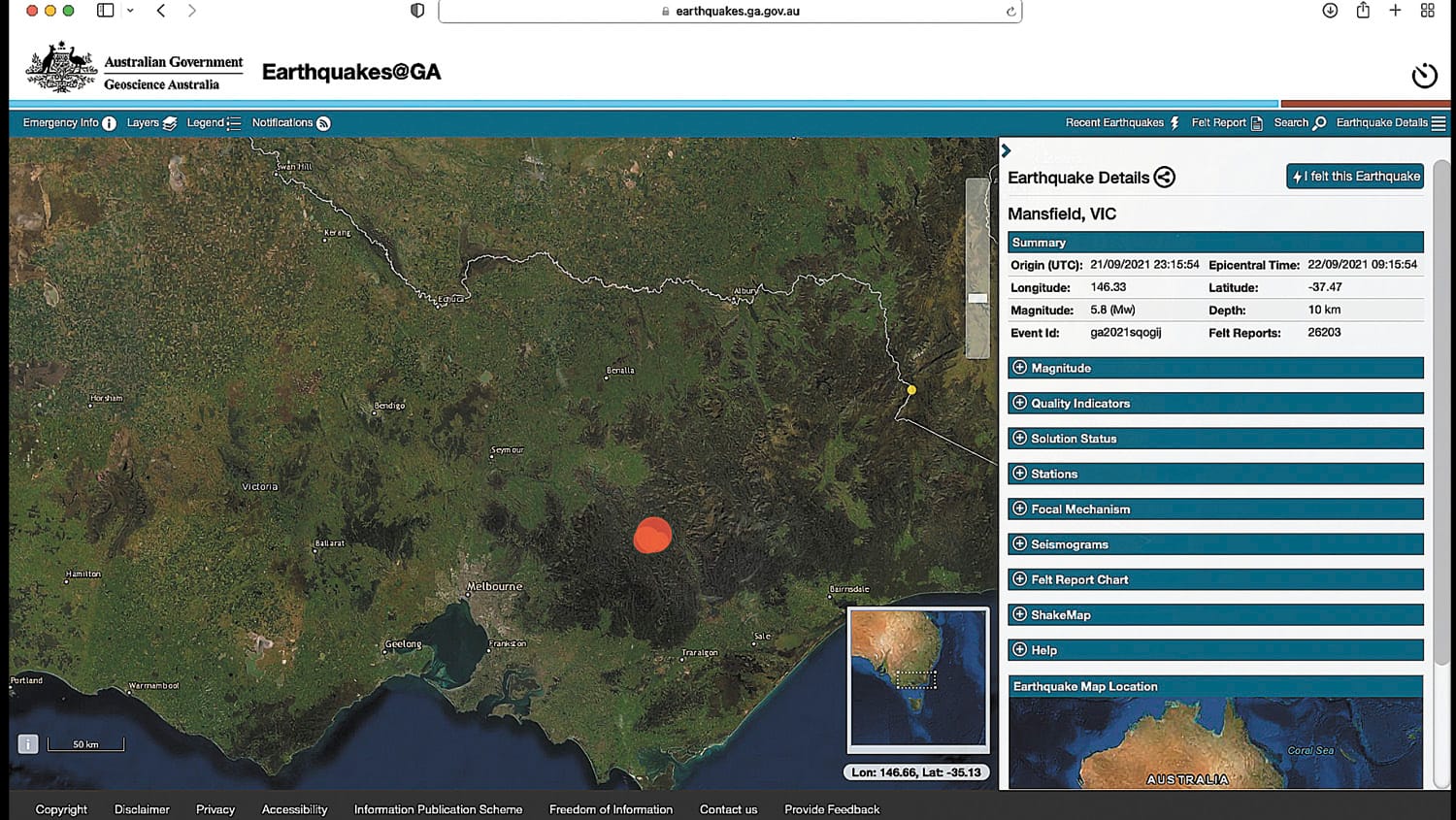Click the red earthquake epicentre marker
Screen dimensions: 1456x820
click(652, 535)
